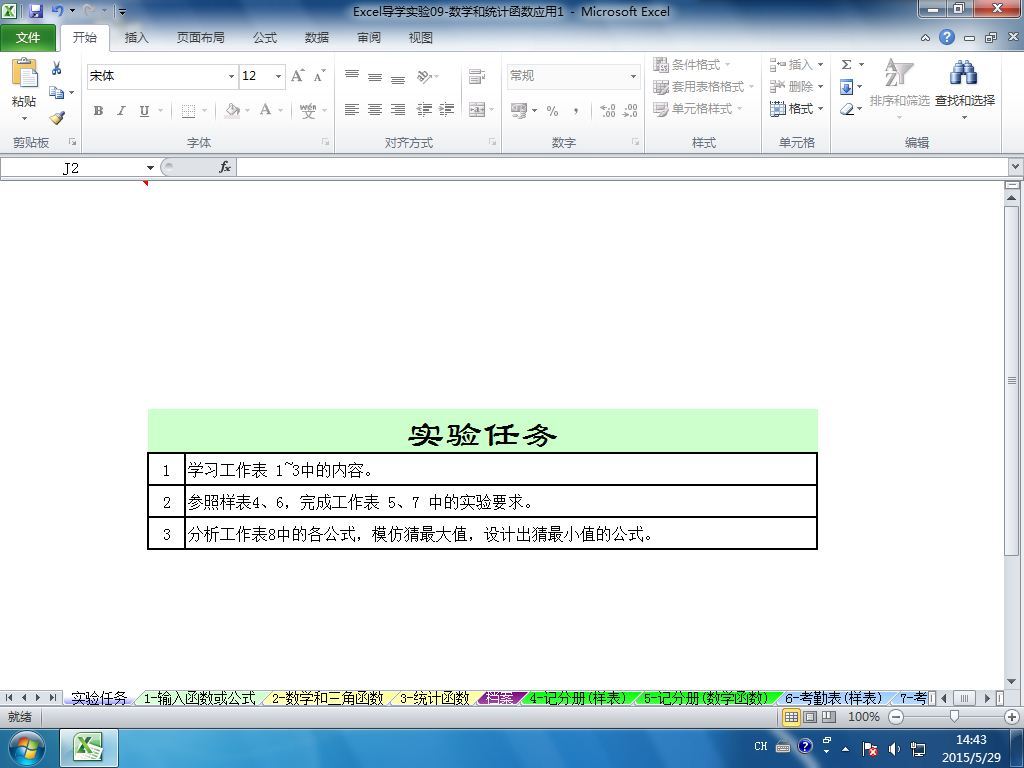Click the Cut scissors icon
The width and height of the screenshot is (1024, 768).
click(x=56, y=68)
